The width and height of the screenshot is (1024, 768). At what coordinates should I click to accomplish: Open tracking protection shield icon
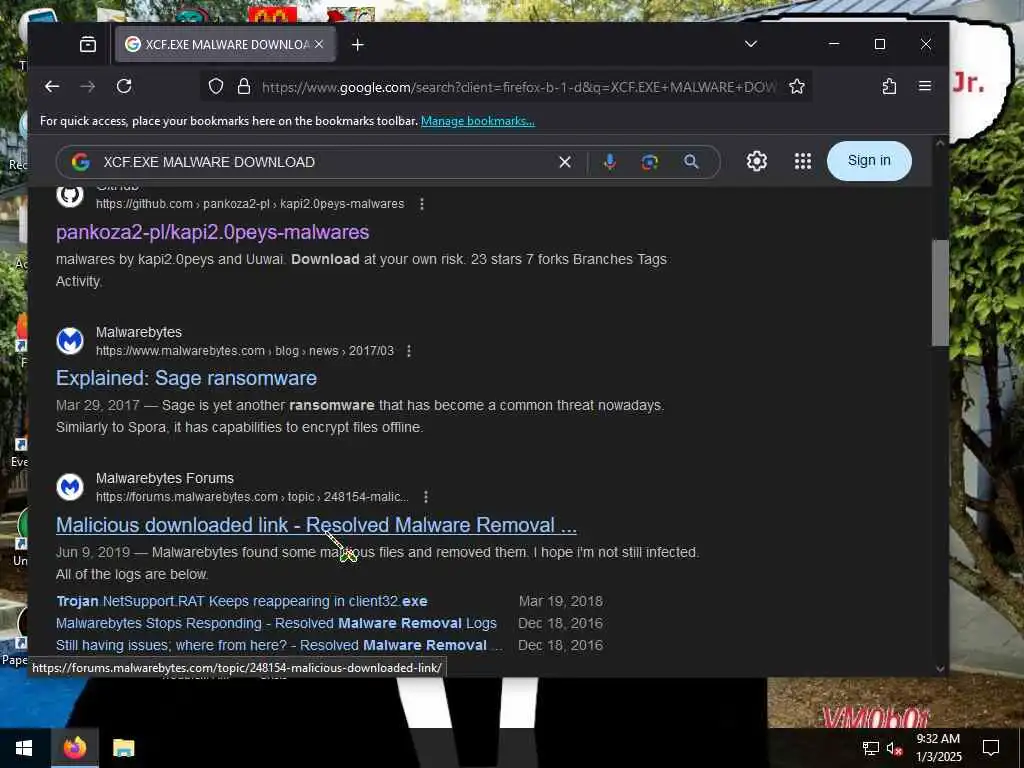(x=216, y=86)
